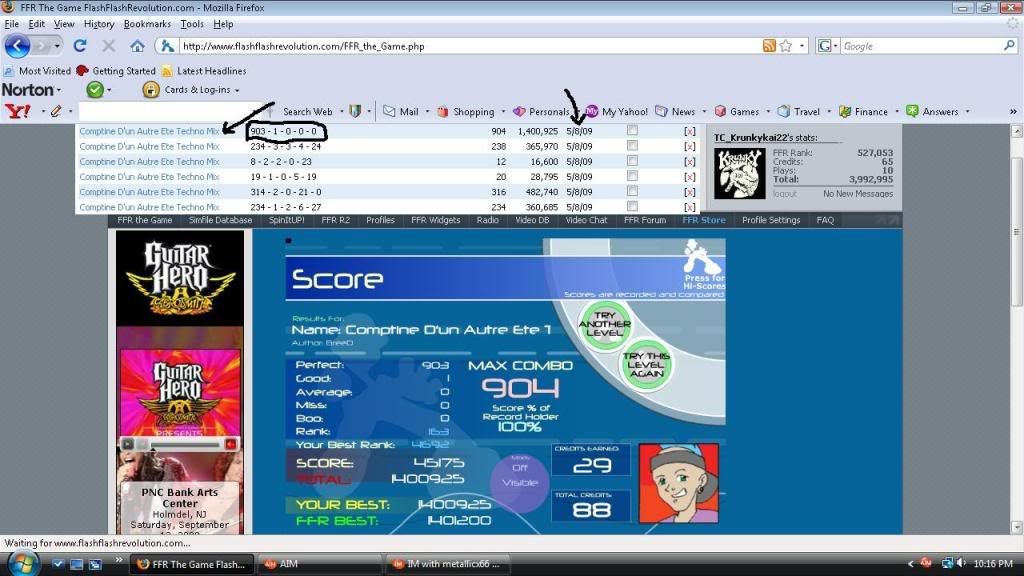Click the Yahoo! logo on toolbar

point(17,112)
